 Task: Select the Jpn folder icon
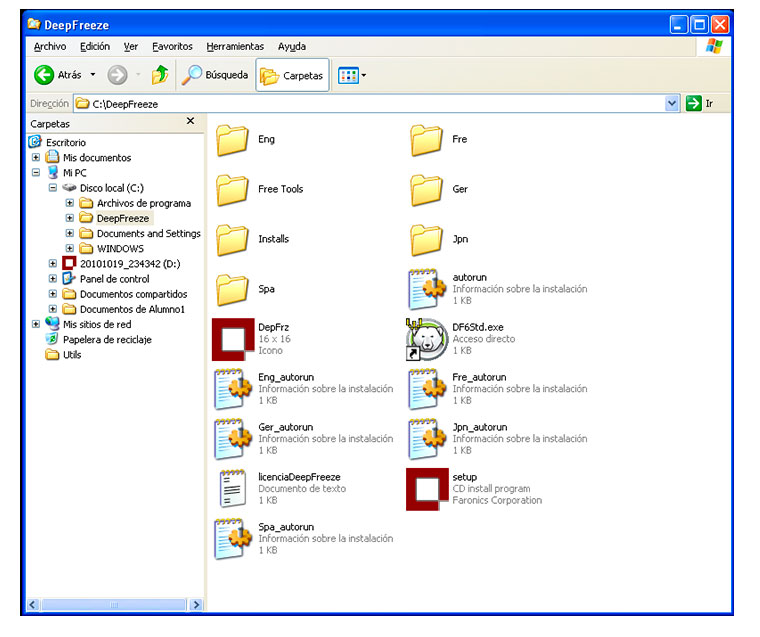[x=426, y=240]
